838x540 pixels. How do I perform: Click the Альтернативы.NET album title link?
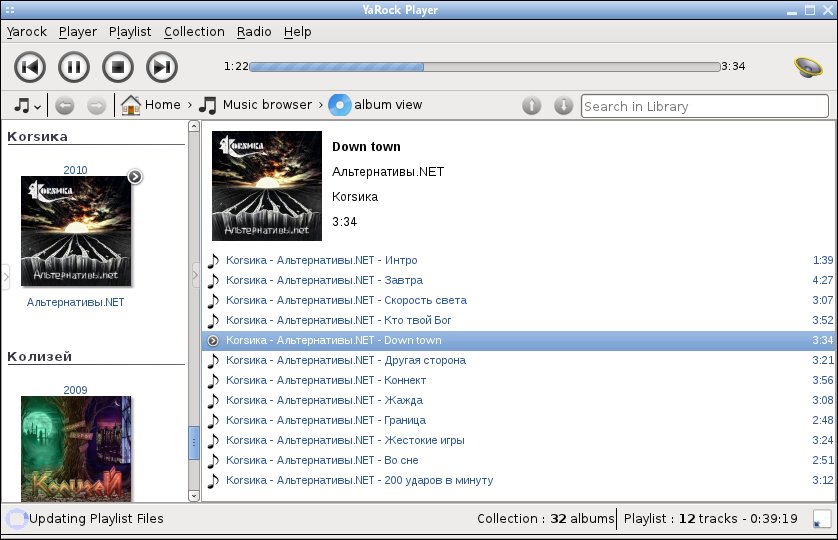[x=75, y=302]
